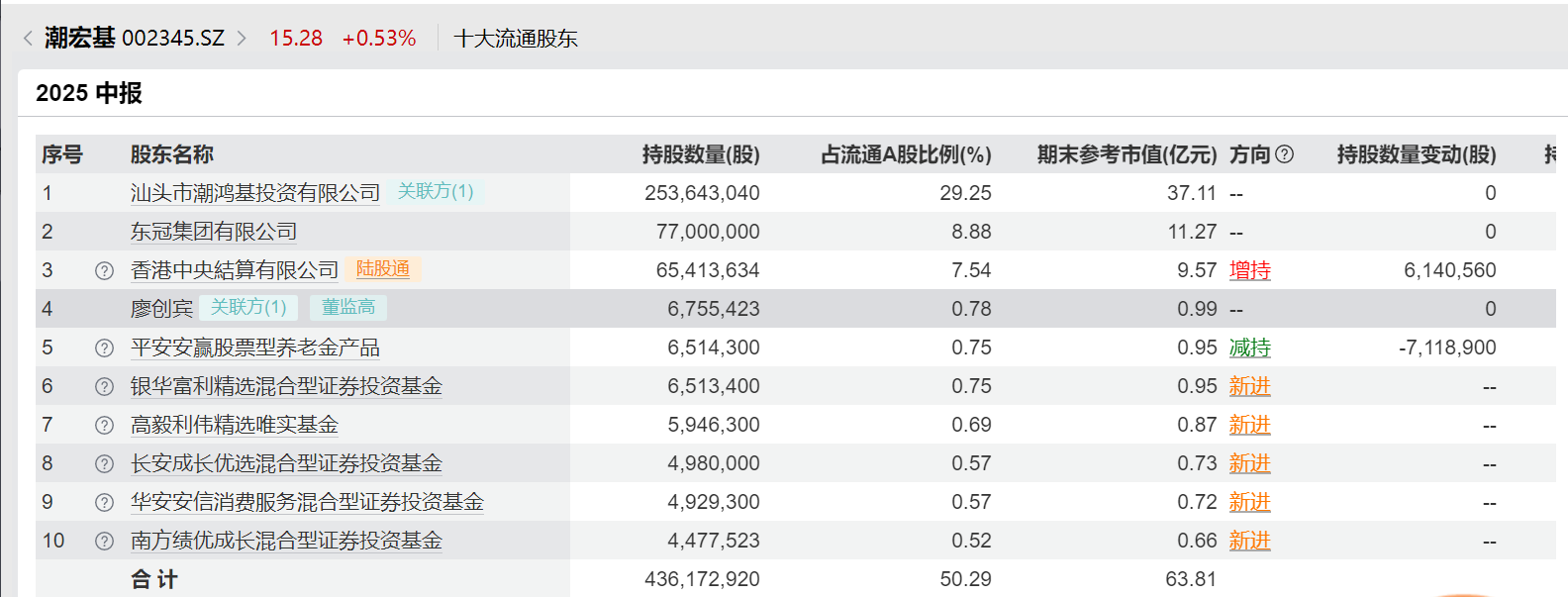
Task: Click question icon beside 南方绩优成长混合型证券投资基金
Action: tap(104, 541)
